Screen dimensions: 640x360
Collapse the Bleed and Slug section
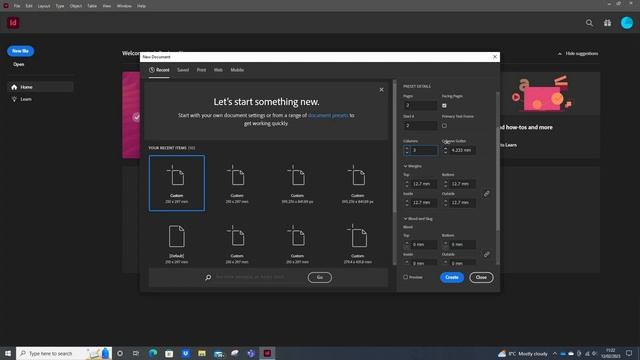click(405, 219)
